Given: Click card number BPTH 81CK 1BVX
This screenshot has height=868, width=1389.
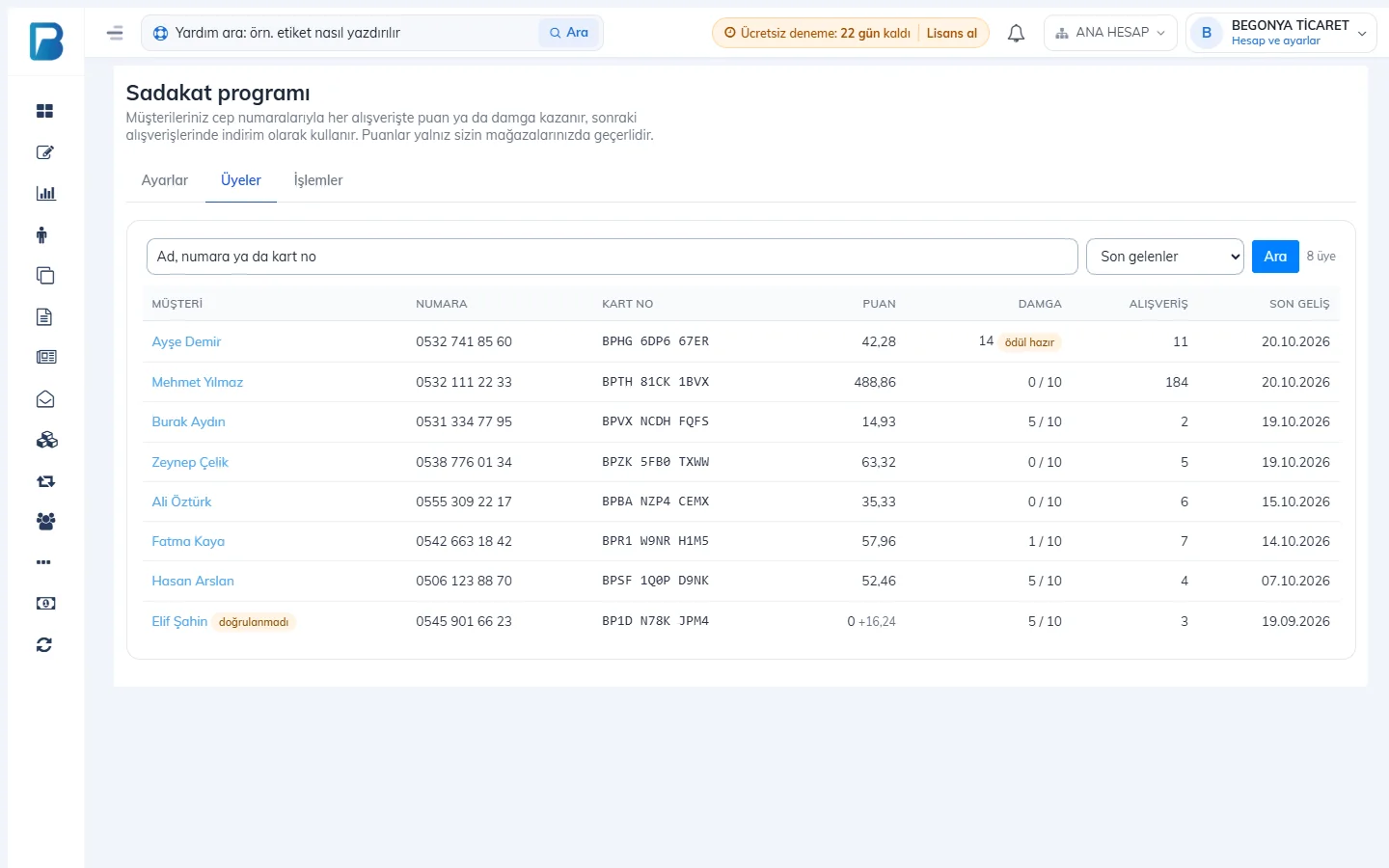Looking at the screenshot, I should 656,383.
